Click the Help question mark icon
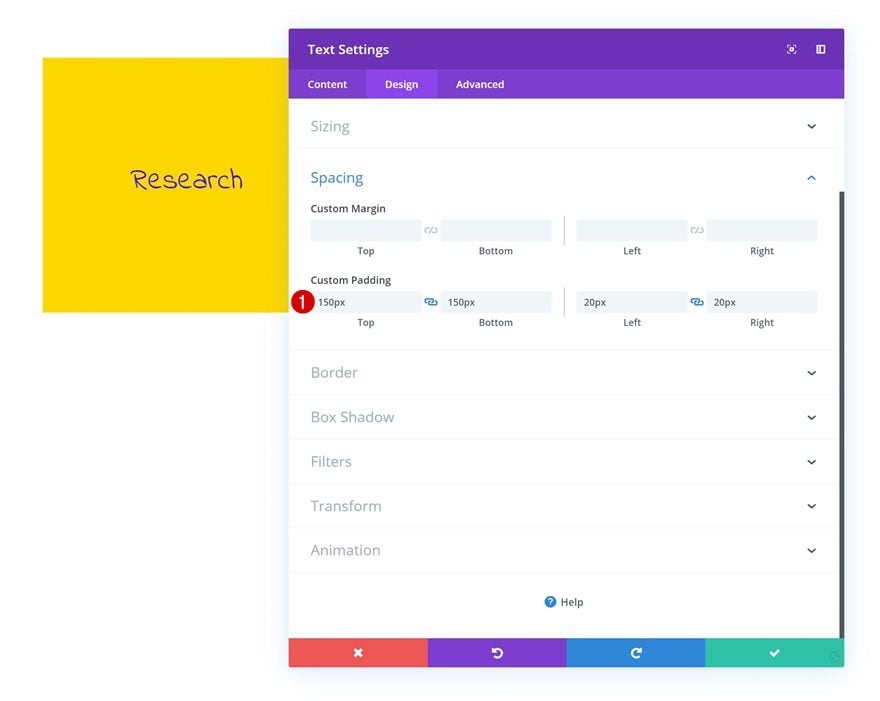The image size is (880, 701). [x=550, y=602]
